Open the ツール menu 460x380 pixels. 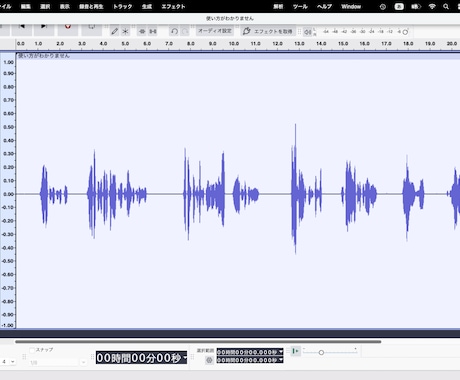click(x=300, y=6)
